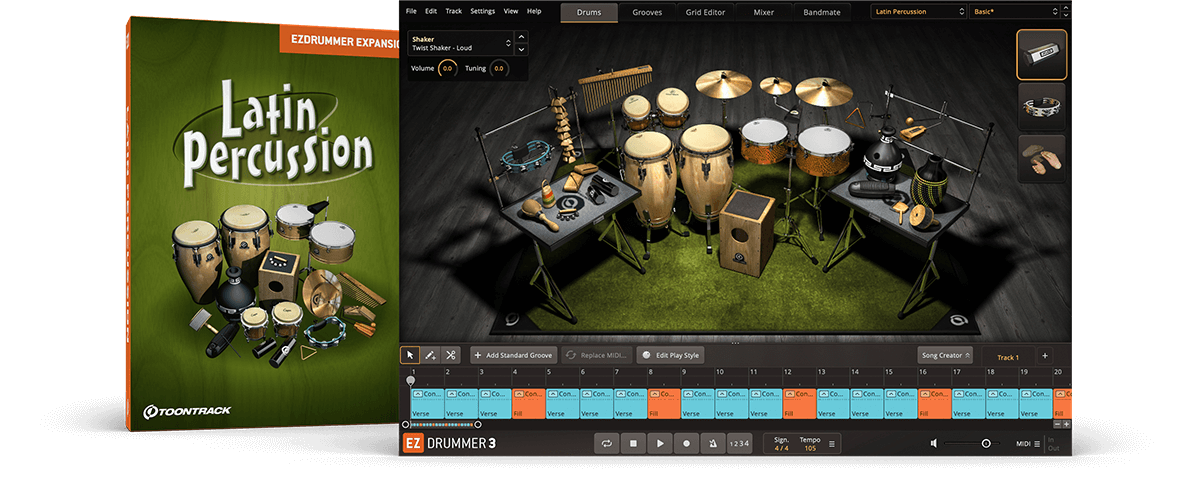Image resolution: width=1200 pixels, height=488 pixels.
Task: Expand the Song Creator panel
Action: [945, 355]
